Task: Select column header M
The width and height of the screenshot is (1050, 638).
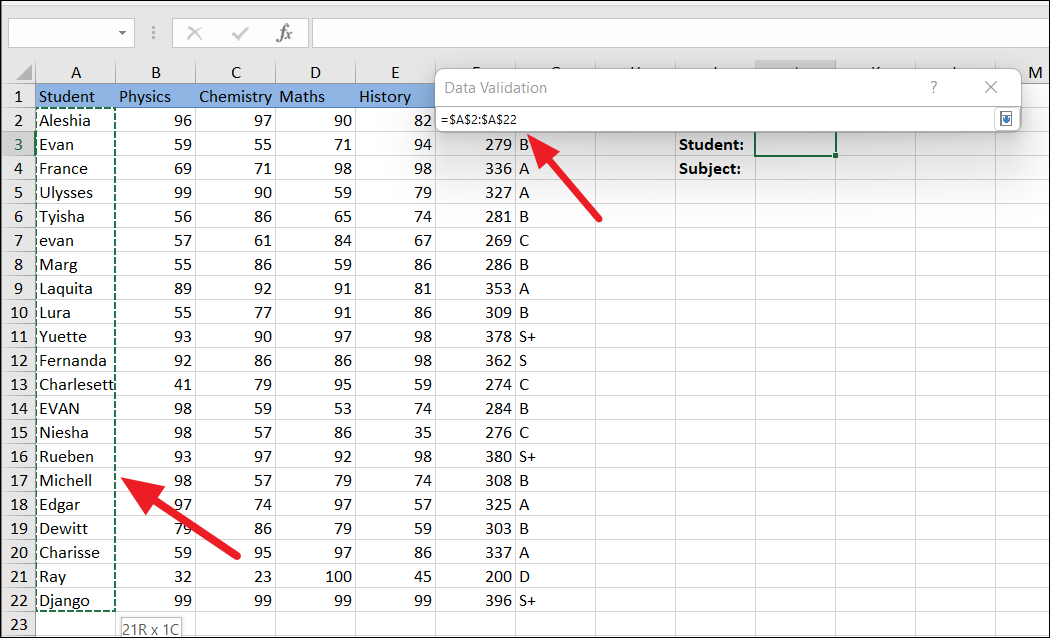Action: pos(1035,71)
